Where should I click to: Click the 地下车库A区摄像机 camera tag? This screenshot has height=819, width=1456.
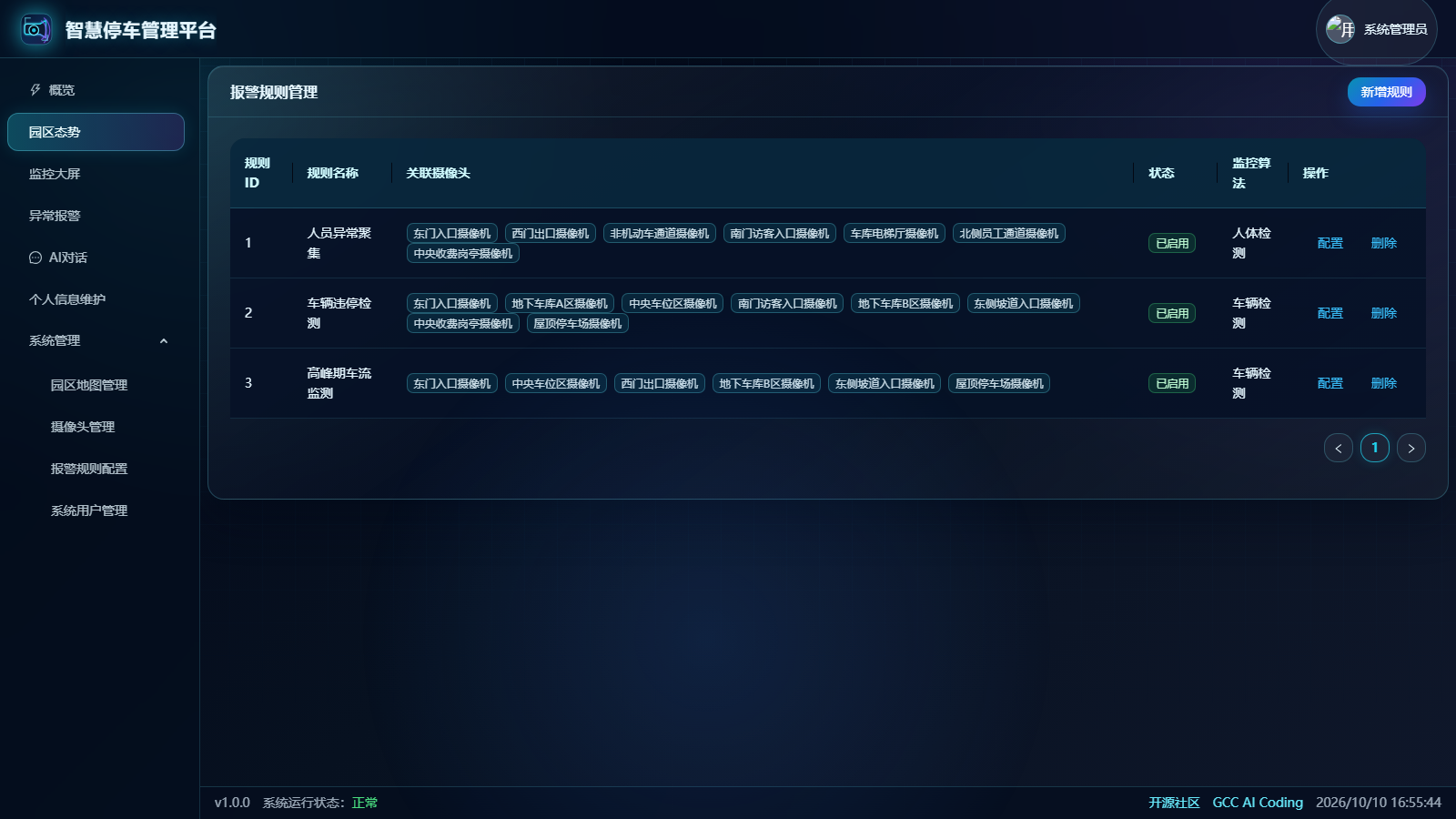coord(560,304)
